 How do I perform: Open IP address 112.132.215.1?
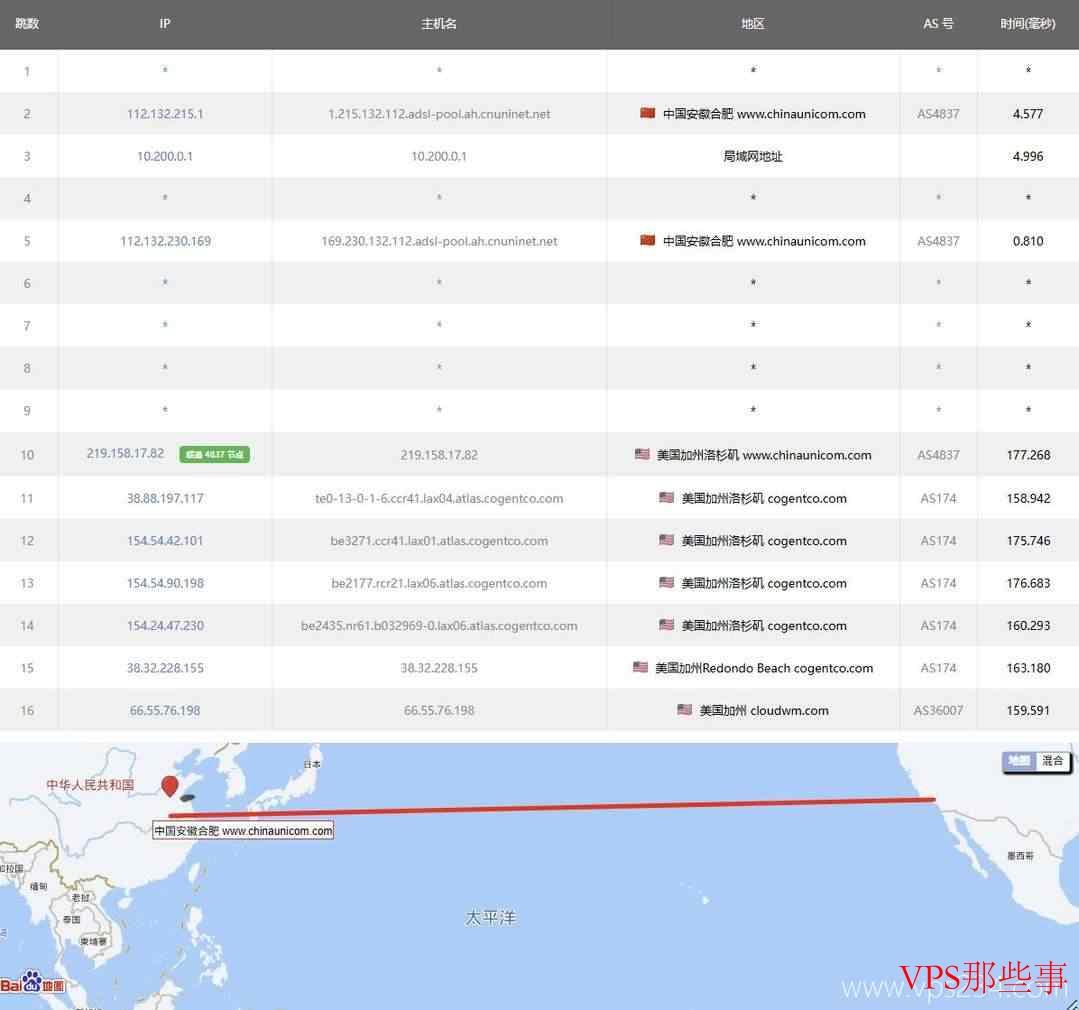click(165, 114)
